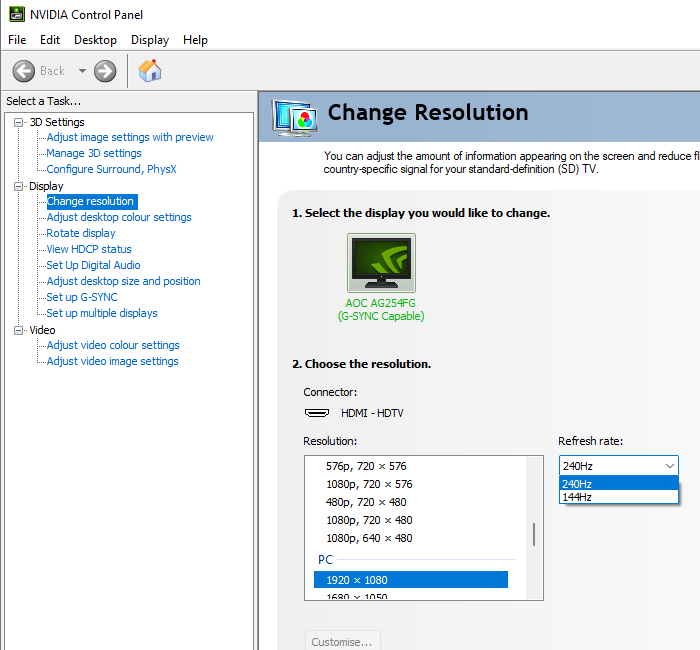The height and width of the screenshot is (650, 700).
Task: Click the Change Resolution header monitor icon
Action: coord(295,118)
